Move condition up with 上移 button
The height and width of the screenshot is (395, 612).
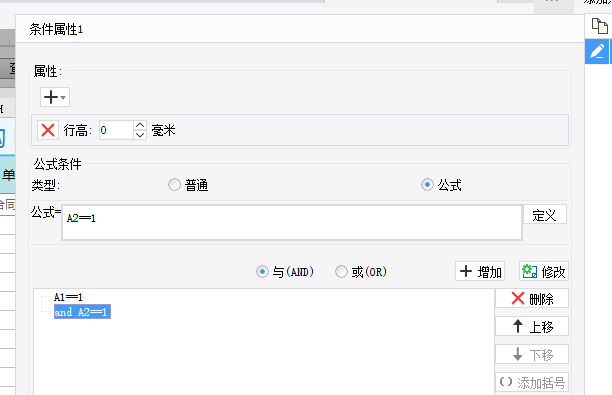(532, 326)
